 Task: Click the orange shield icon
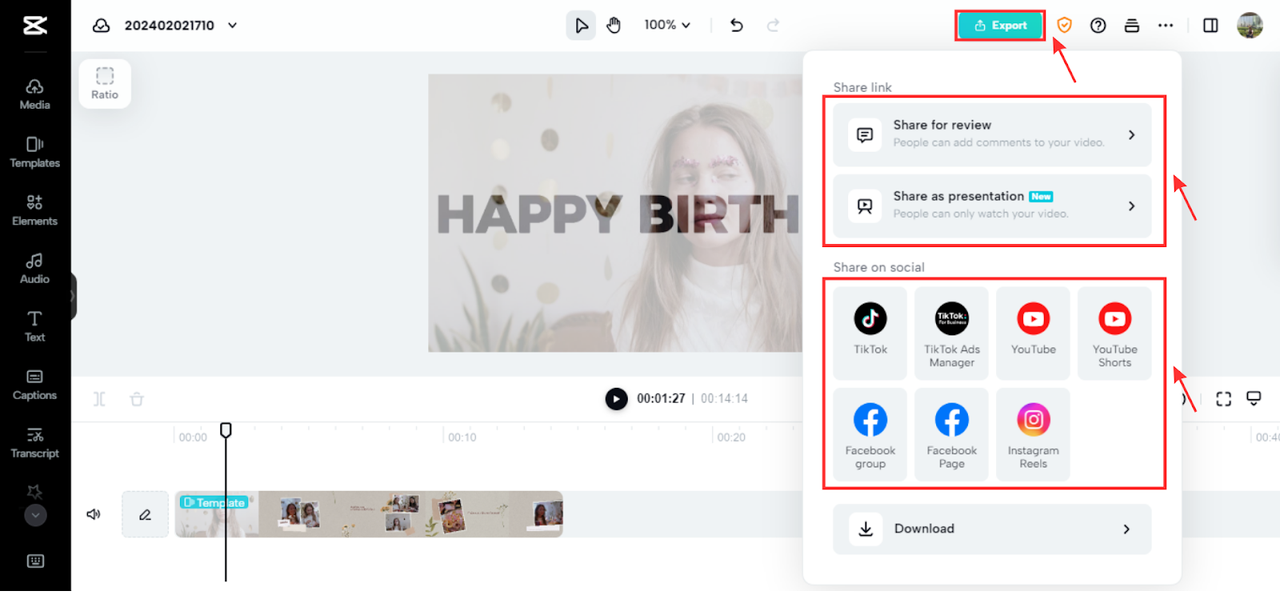(x=1064, y=25)
